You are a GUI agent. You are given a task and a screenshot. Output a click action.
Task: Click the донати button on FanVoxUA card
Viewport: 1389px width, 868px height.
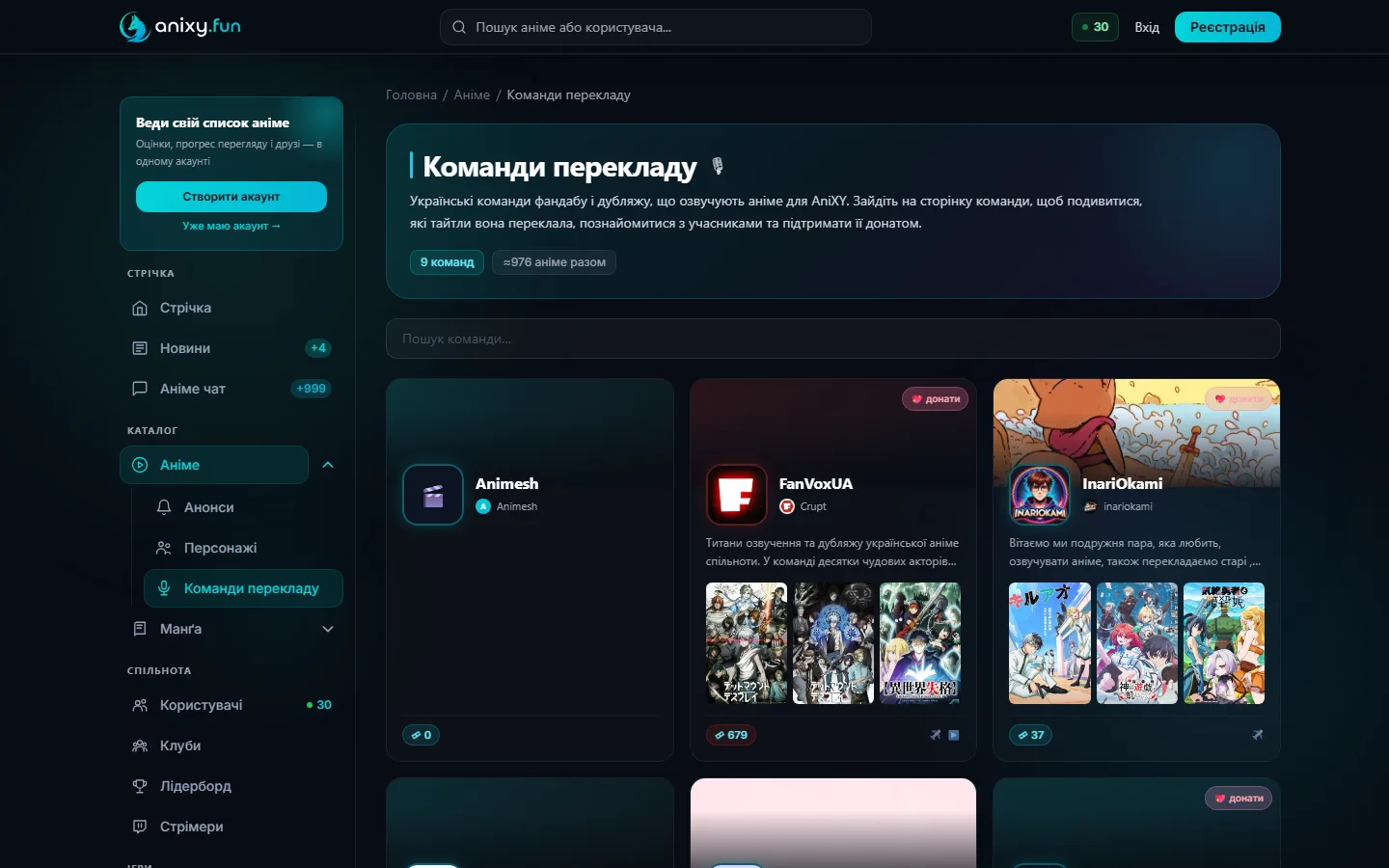(935, 399)
